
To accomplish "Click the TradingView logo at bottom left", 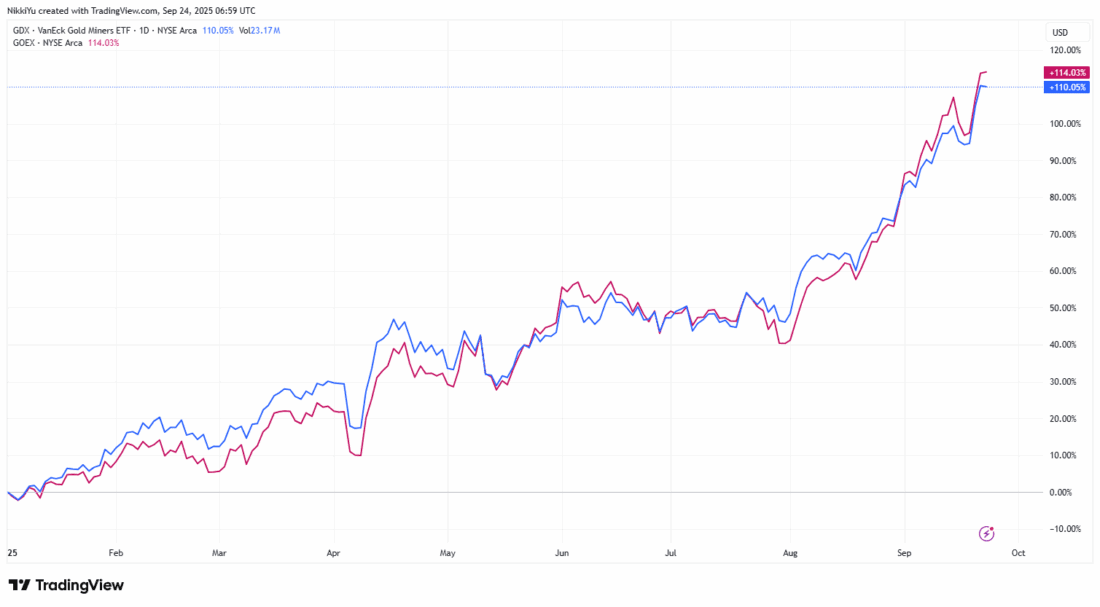I will click(66, 585).
